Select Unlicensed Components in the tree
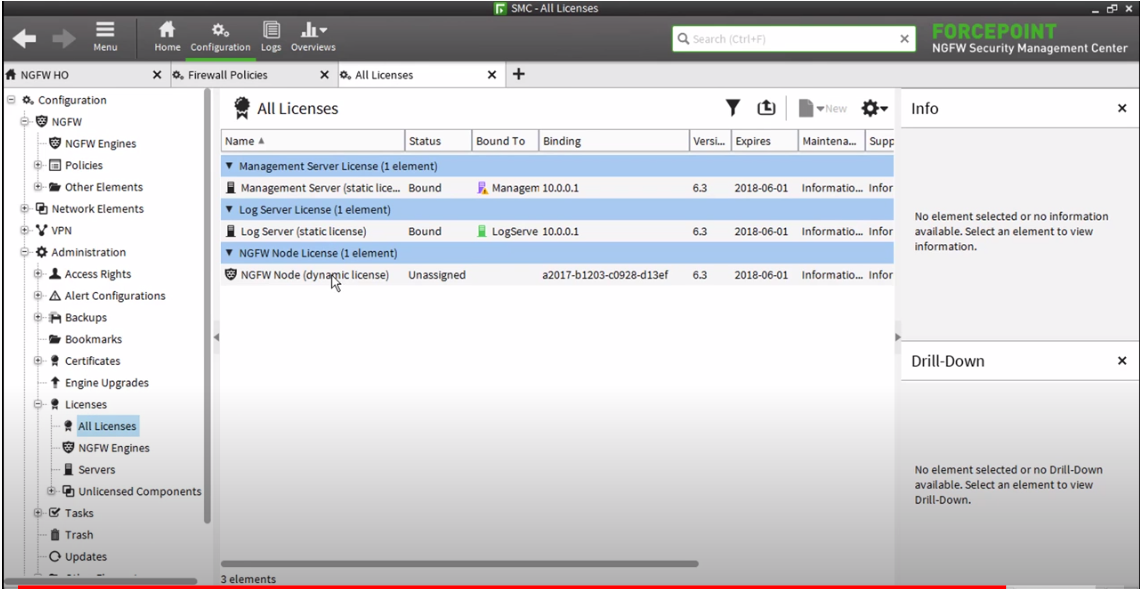The height and width of the screenshot is (589, 1140). [139, 492]
